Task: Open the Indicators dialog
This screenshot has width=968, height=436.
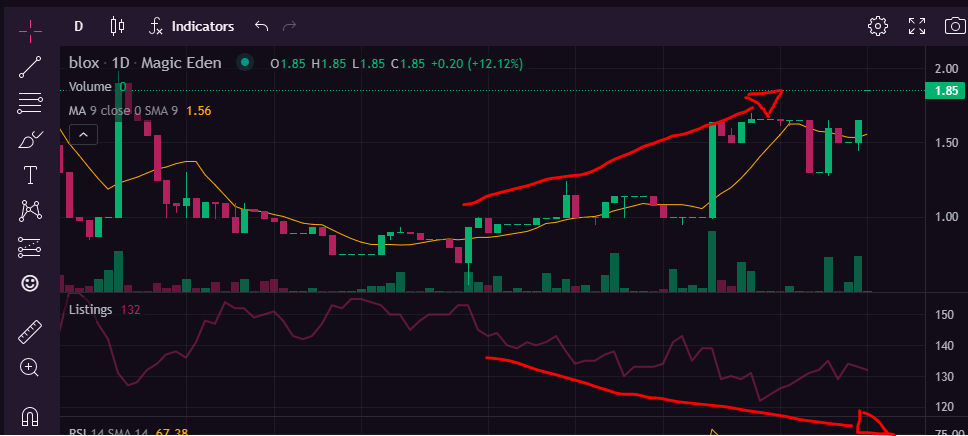Action: [191, 27]
